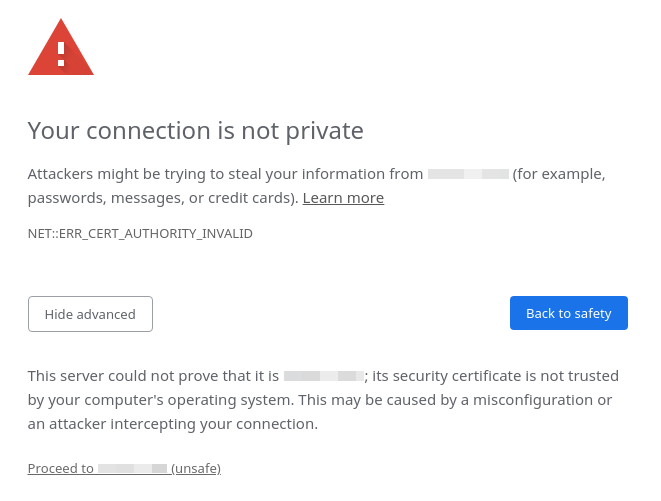661x501 pixels.
Task: Click the redacted domain inside the Proceed link
Action: point(133,468)
